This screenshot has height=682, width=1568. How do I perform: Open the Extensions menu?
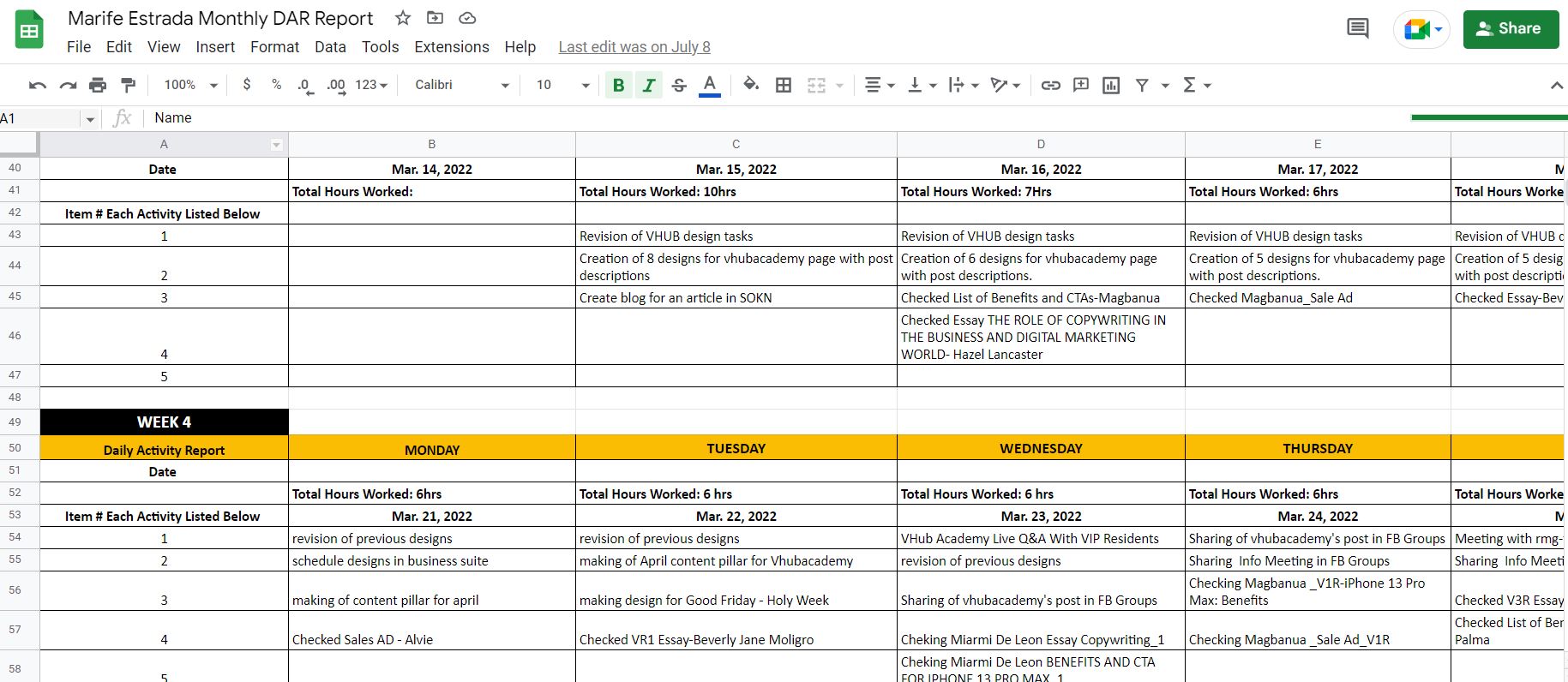[x=452, y=47]
